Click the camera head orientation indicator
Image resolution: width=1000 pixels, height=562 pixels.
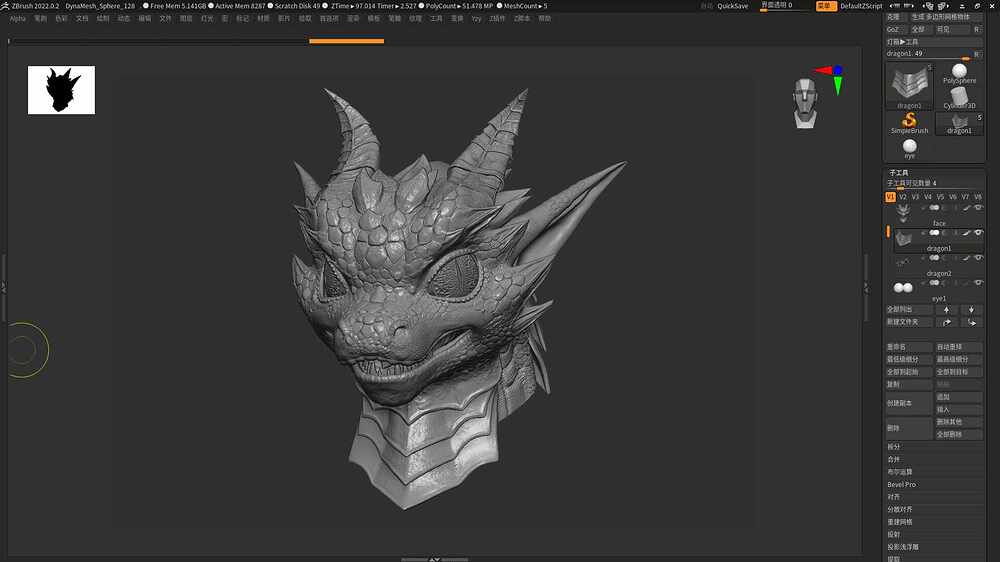[x=805, y=103]
